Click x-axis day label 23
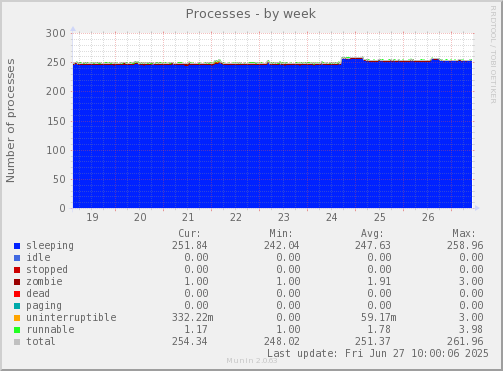Screen dimensions: 503x371 pos(284,217)
